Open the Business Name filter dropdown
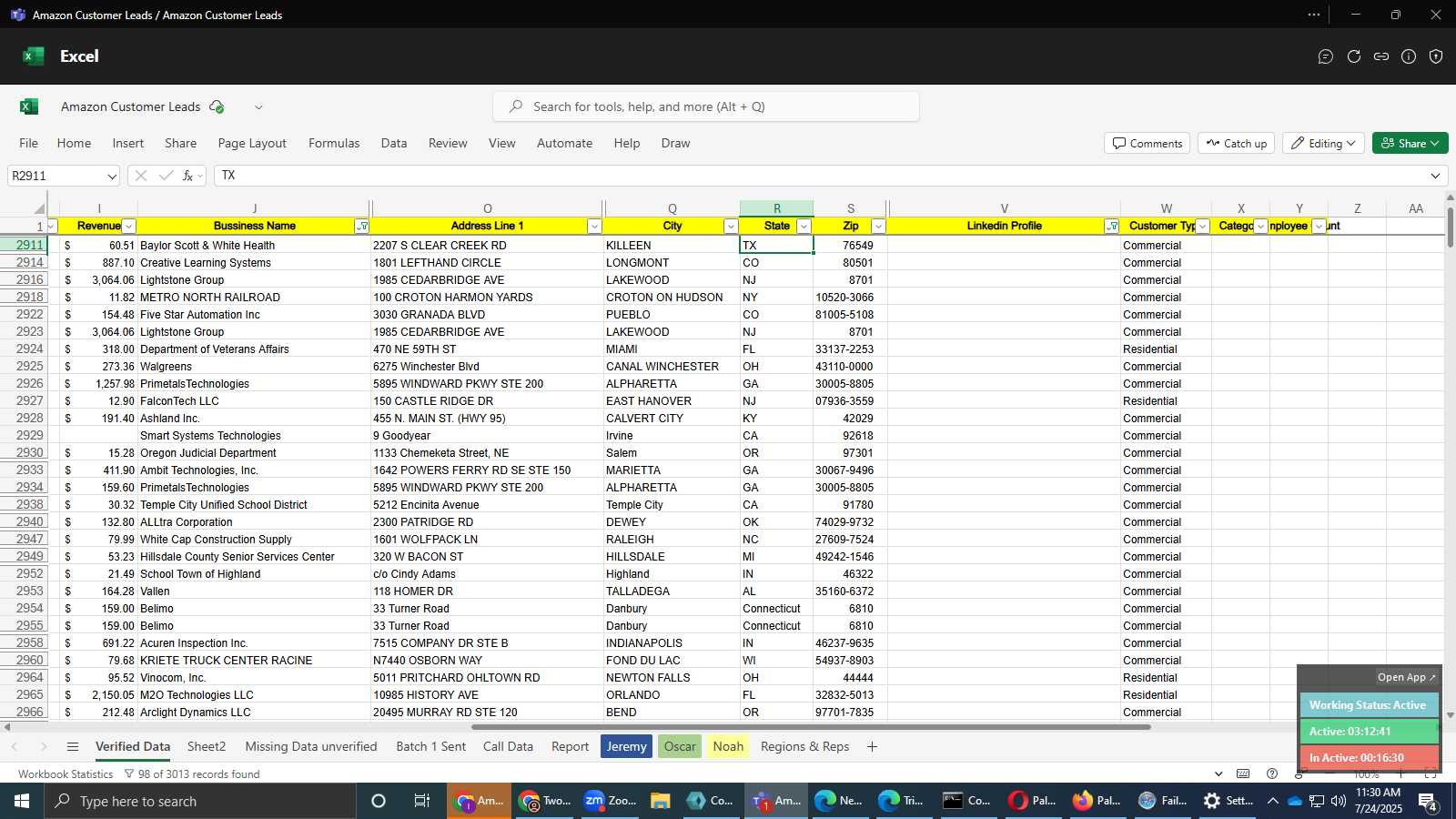Image resolution: width=1456 pixels, height=819 pixels. click(362, 226)
